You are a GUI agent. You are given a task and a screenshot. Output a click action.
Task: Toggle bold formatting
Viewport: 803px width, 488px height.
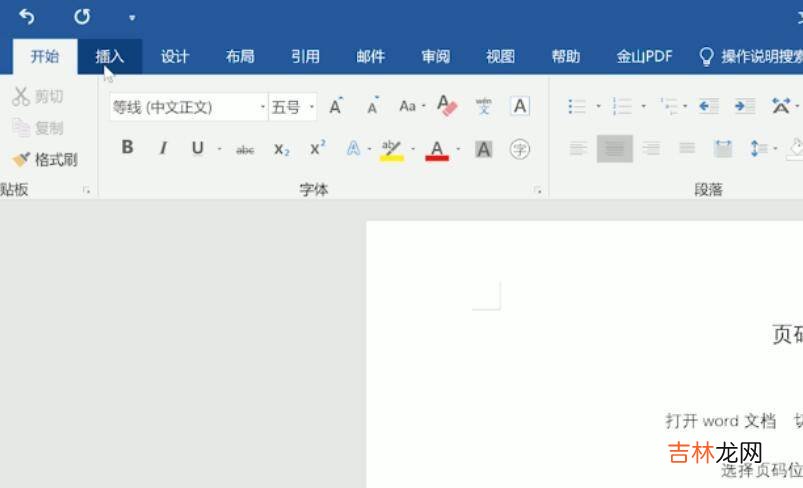coord(127,148)
